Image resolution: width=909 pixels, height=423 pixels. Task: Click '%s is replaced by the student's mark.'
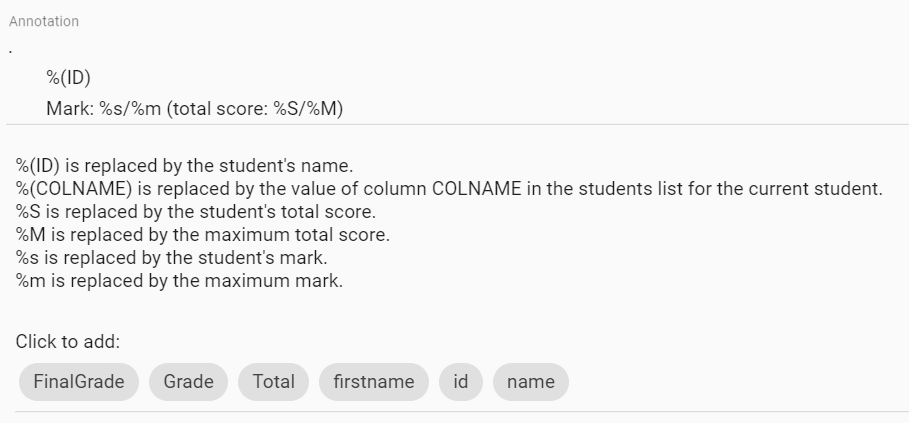click(172, 257)
